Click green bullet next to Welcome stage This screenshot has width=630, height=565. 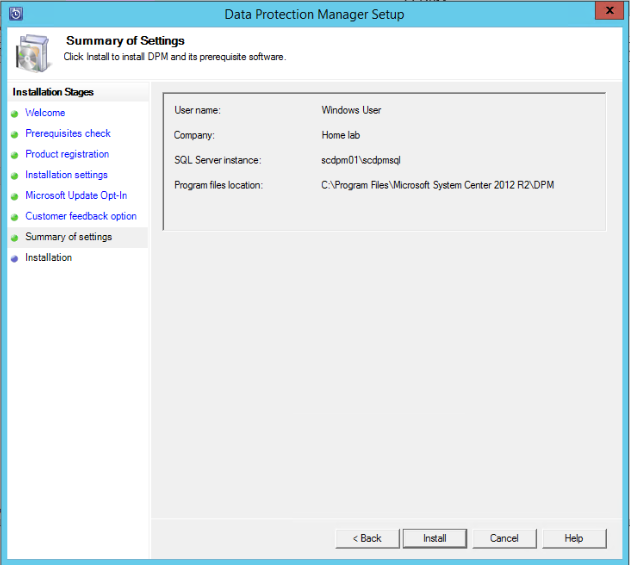coord(14,114)
